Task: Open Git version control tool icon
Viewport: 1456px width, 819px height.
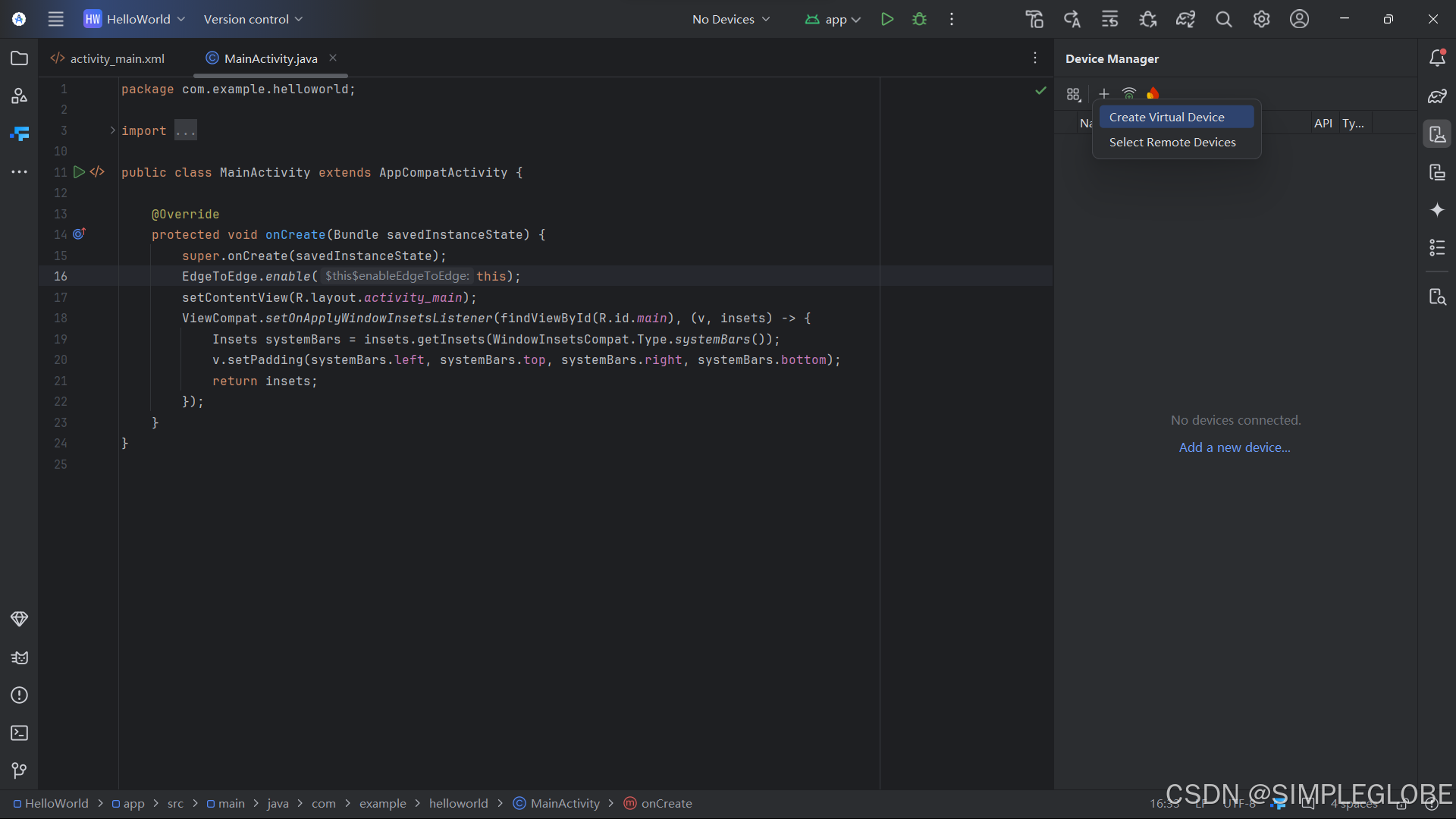Action: (20, 770)
